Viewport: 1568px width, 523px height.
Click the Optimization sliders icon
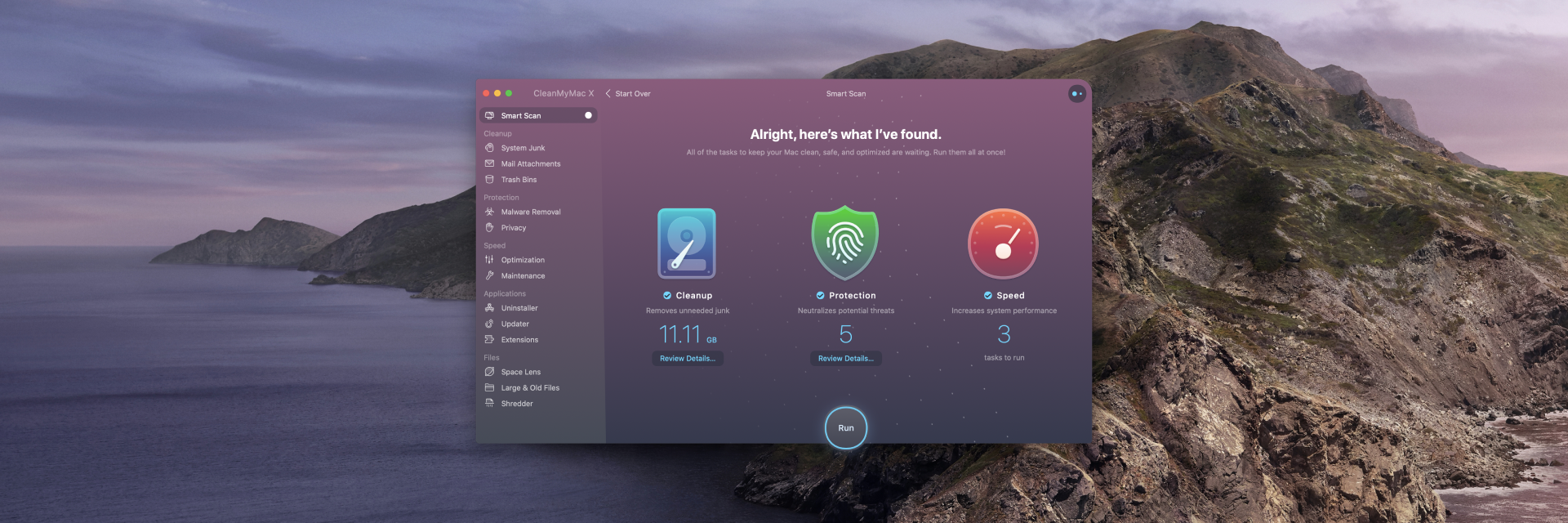coord(489,260)
